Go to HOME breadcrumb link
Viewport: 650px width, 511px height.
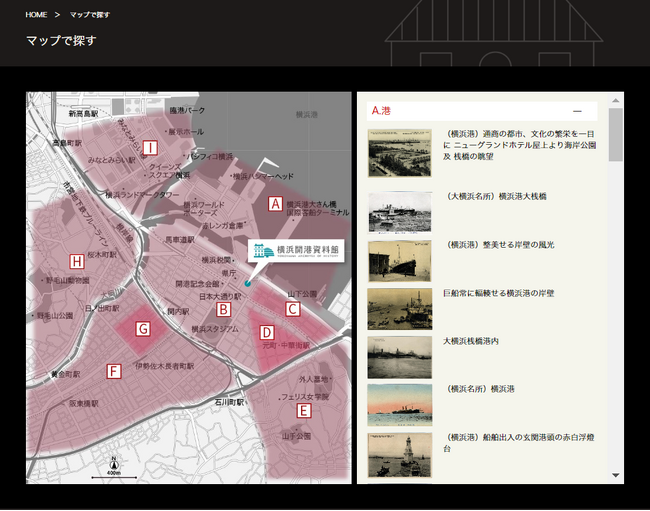(x=36, y=15)
